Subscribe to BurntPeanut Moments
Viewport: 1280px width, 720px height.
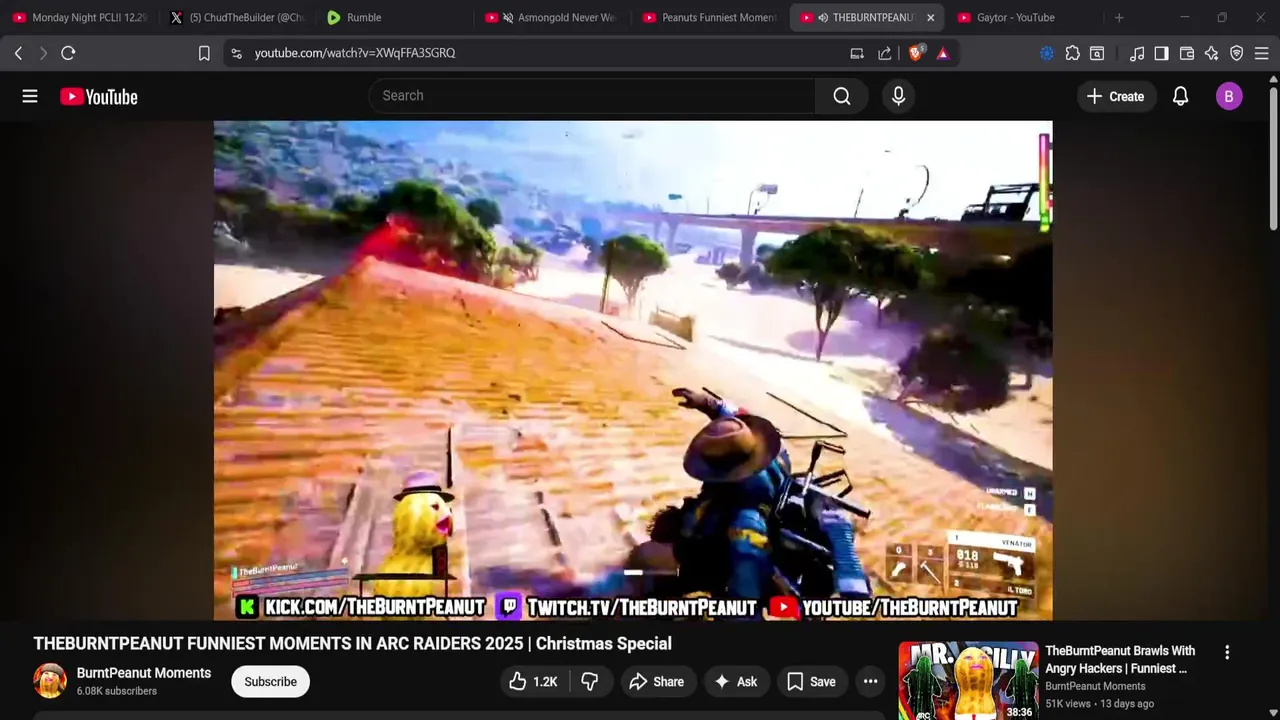coord(270,682)
